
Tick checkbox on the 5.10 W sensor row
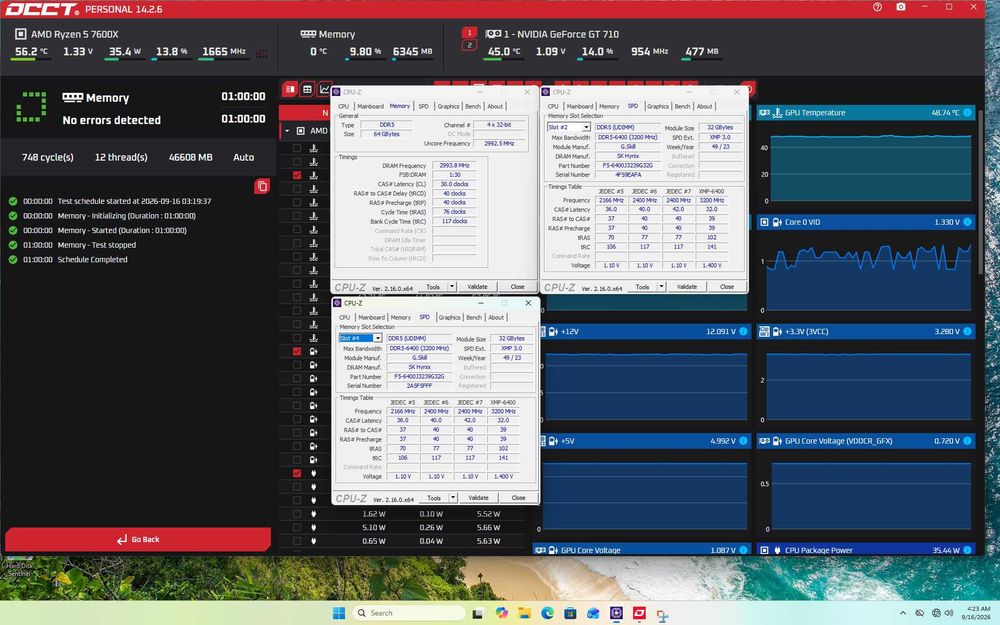[297, 527]
